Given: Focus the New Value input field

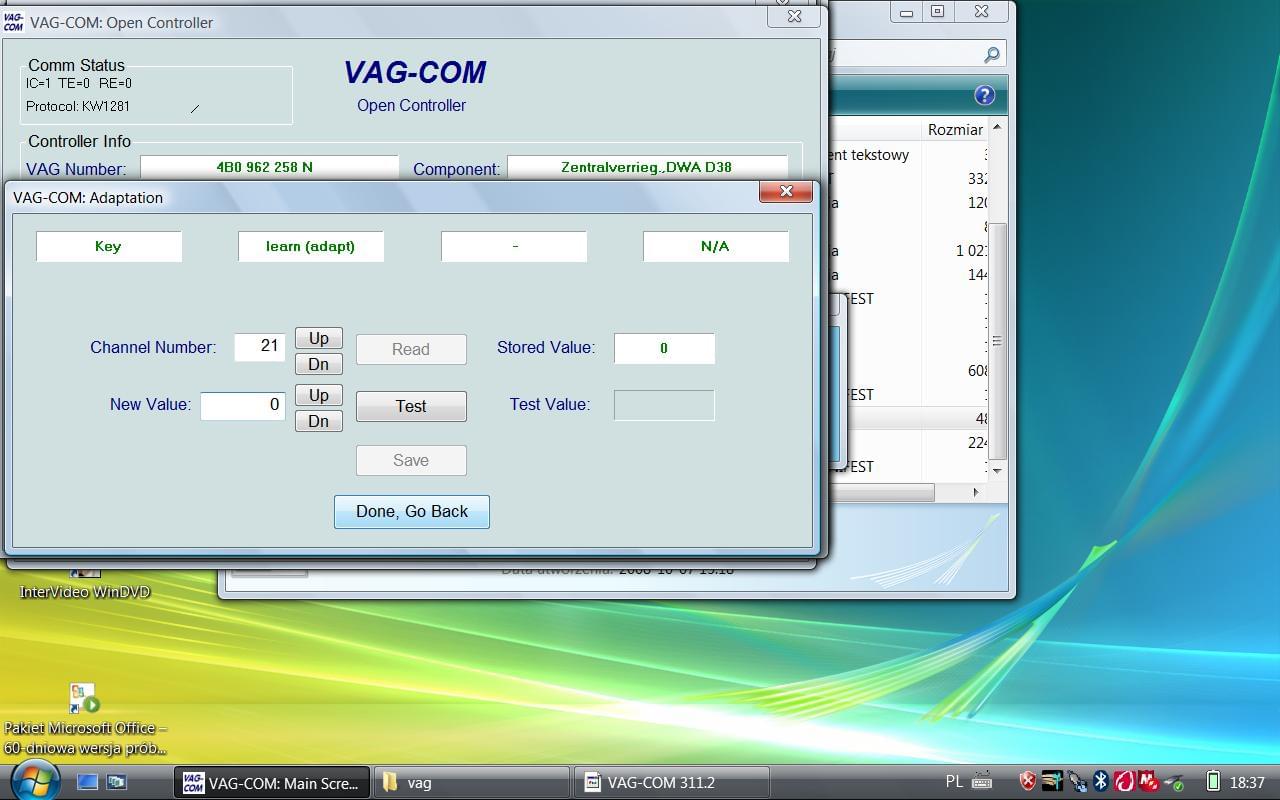Looking at the screenshot, I should point(243,405).
